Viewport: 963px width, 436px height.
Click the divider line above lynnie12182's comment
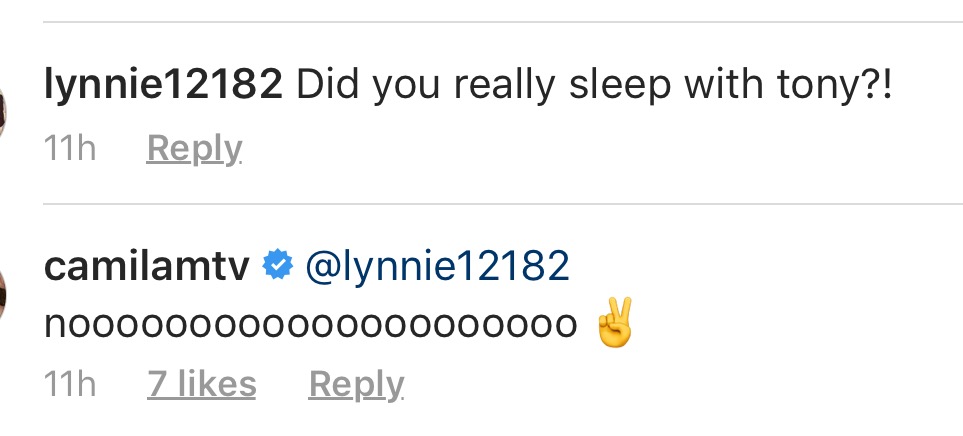coord(503,22)
